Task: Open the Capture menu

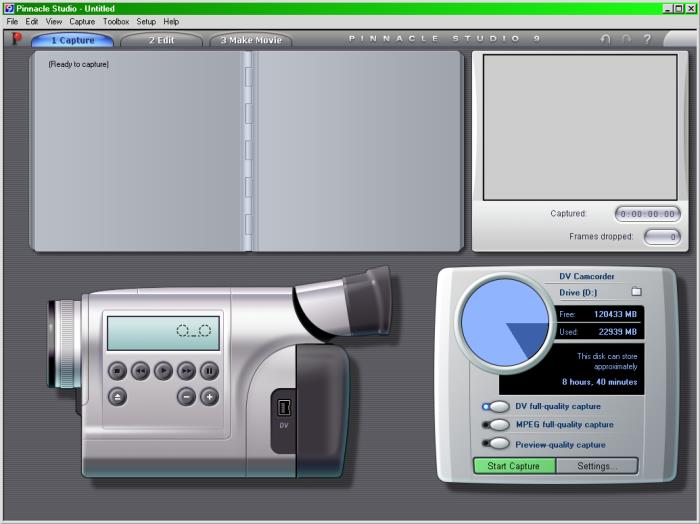Action: pos(82,21)
